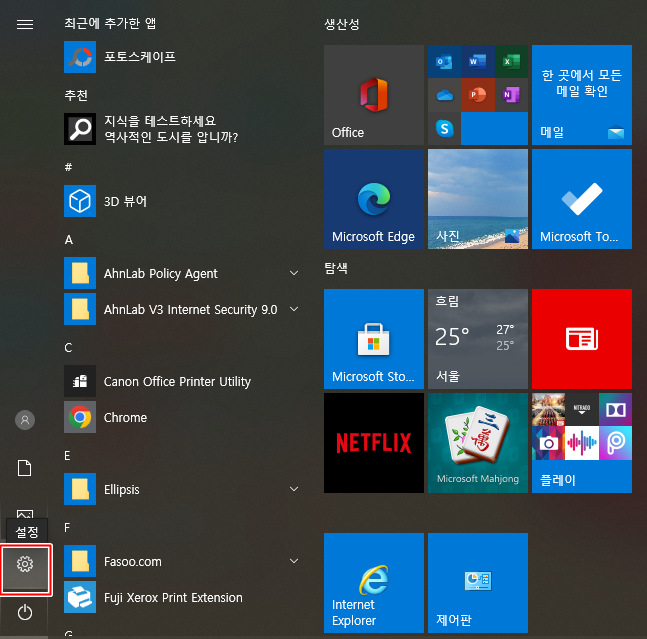Open the red News tile
The image size is (647, 639).
point(582,339)
